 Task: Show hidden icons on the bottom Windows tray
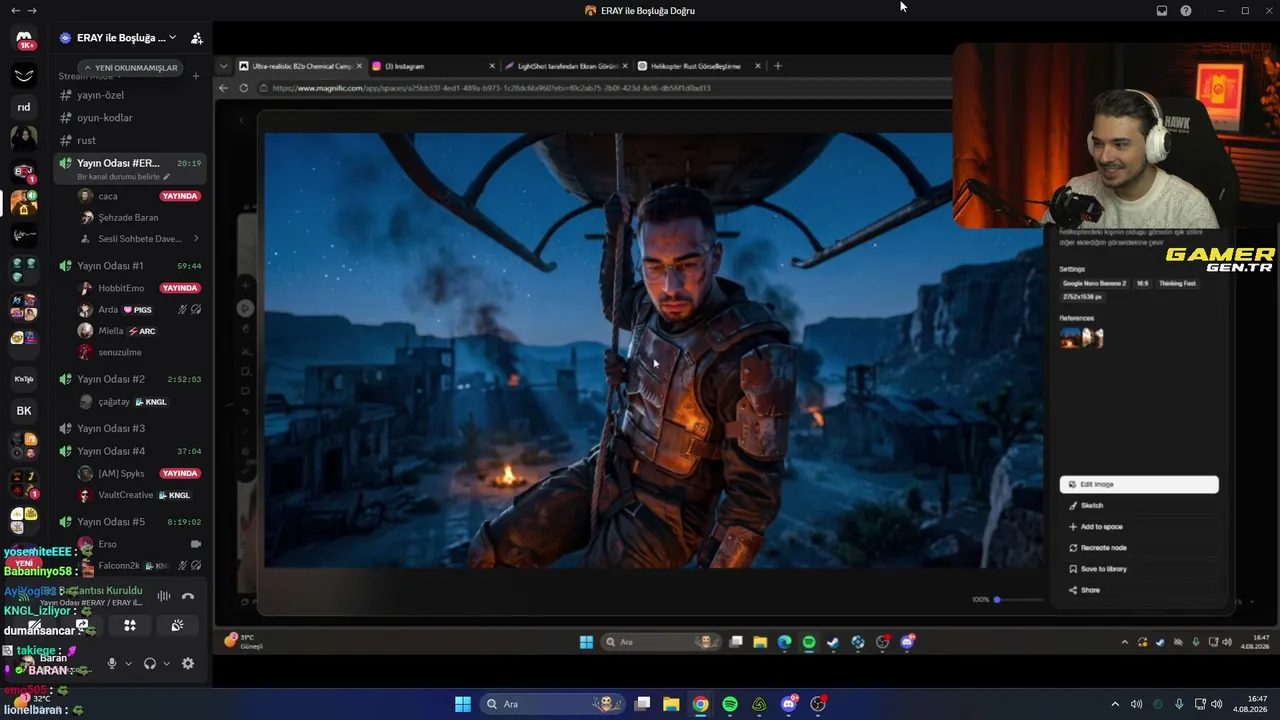[x=1115, y=704]
